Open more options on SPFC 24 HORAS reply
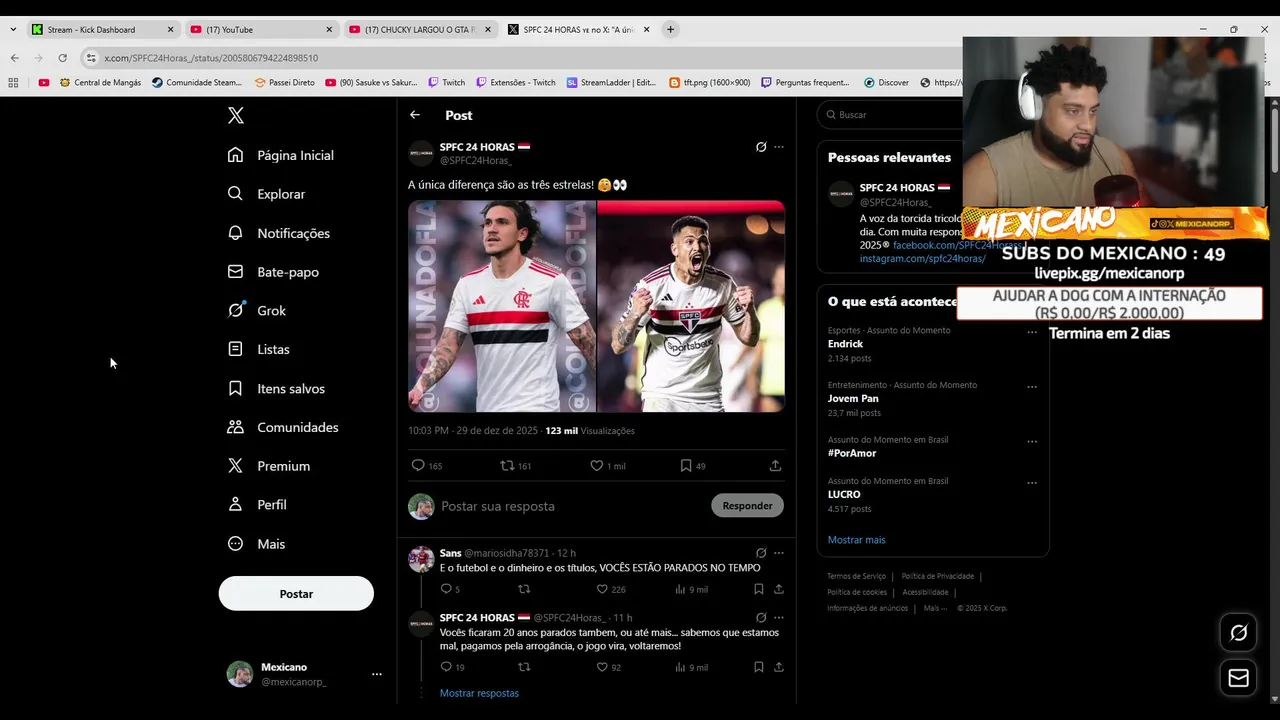 tap(779, 618)
